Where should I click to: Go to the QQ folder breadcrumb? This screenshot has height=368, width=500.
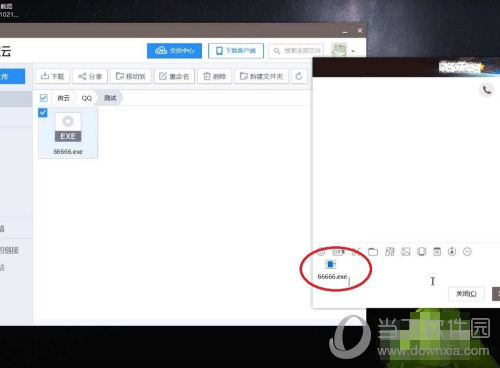coord(87,98)
